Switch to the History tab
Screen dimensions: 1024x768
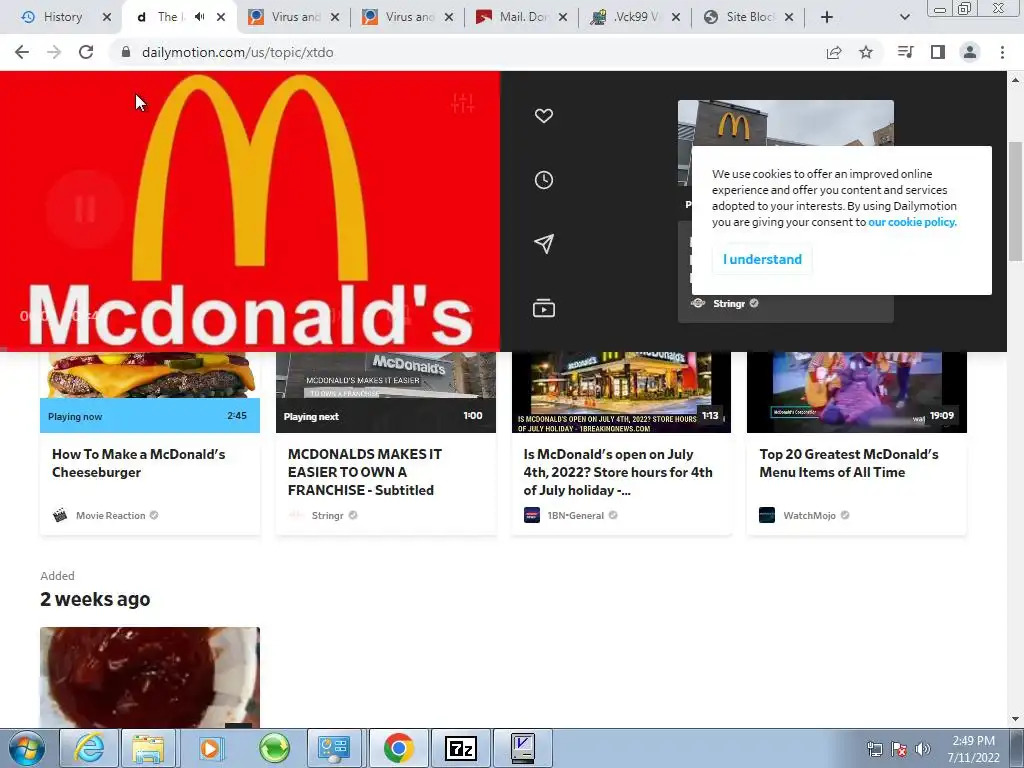pos(63,17)
